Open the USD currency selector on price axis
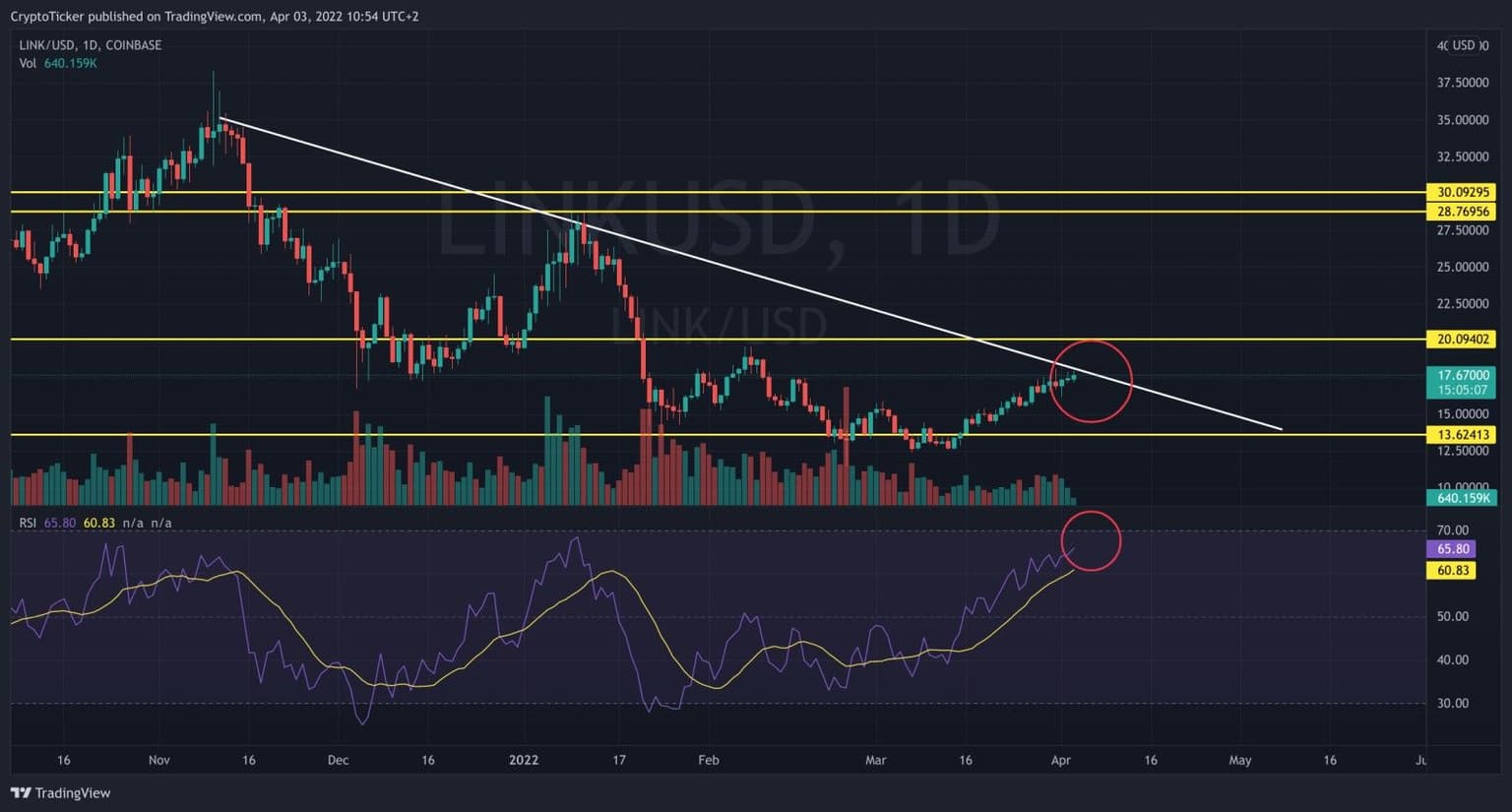This screenshot has height=812, width=1512. 1464,45
